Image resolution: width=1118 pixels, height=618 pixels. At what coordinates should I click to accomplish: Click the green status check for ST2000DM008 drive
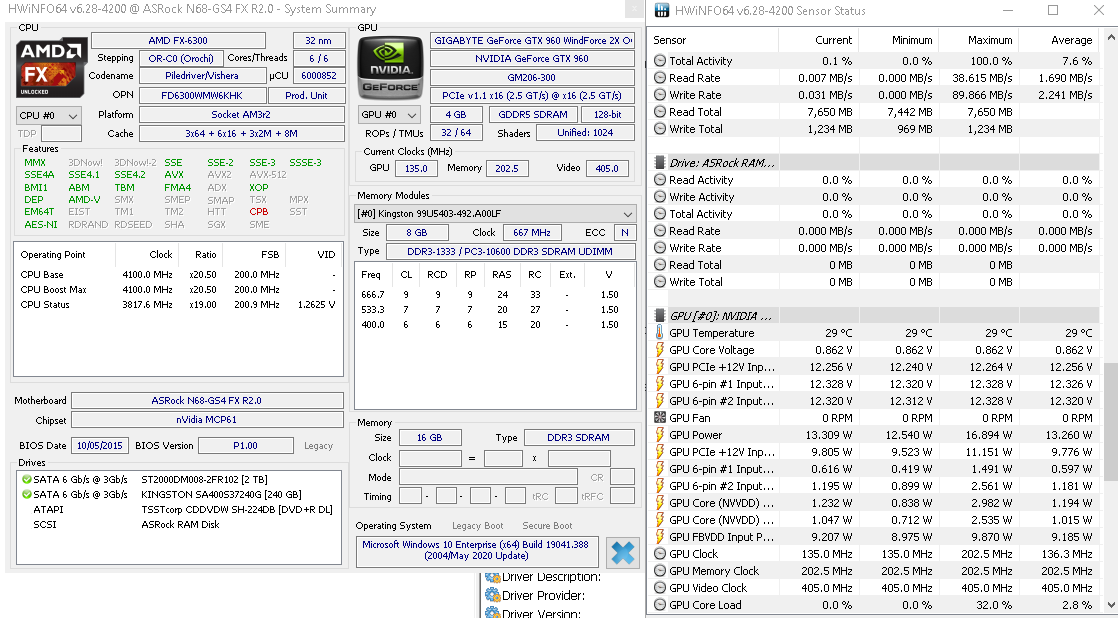click(x=26, y=479)
